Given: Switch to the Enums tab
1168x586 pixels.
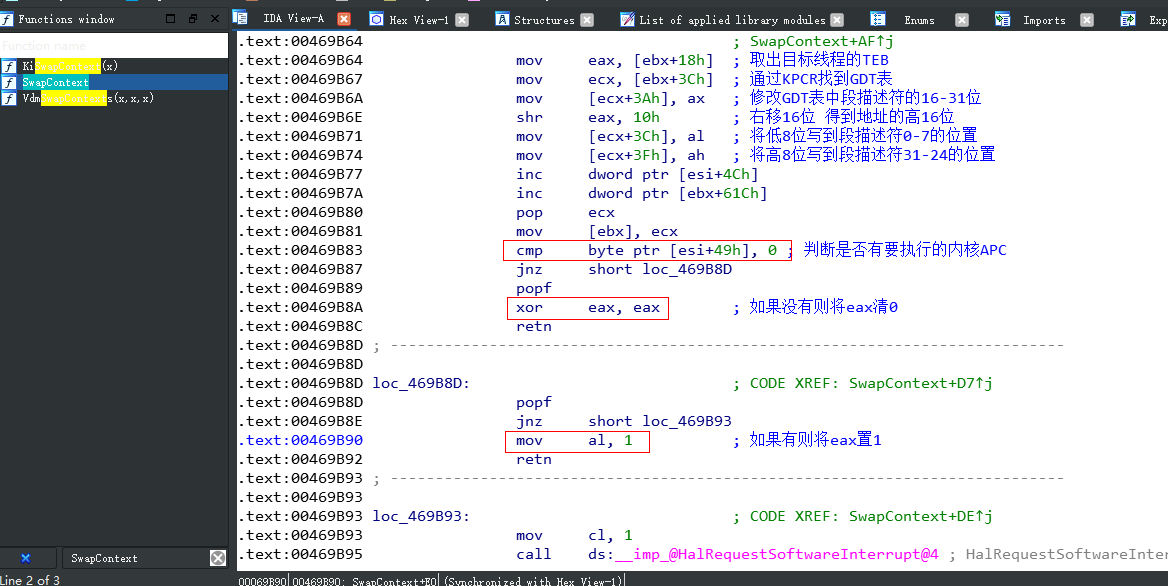Looking at the screenshot, I should (x=918, y=18).
